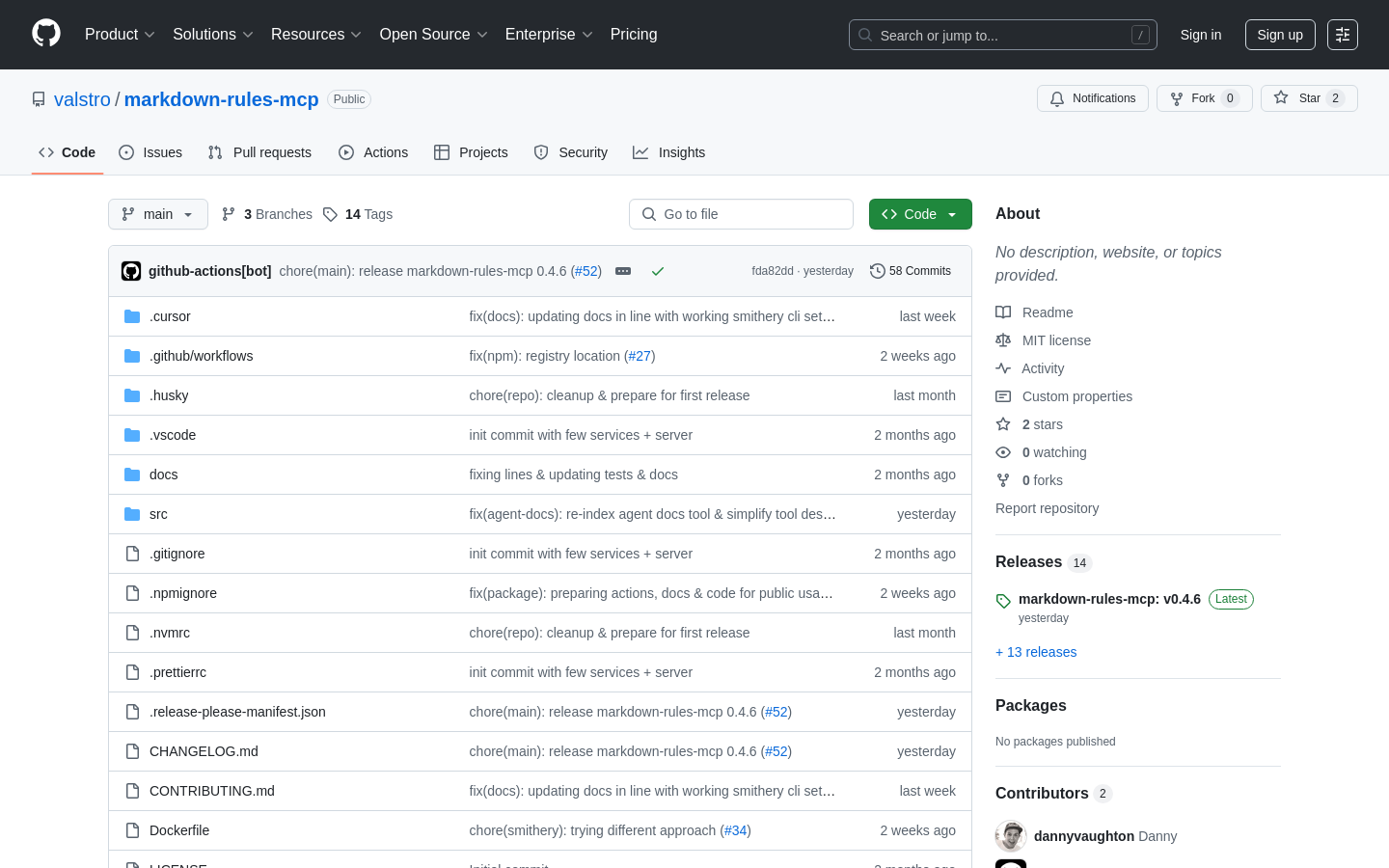
Task: Click the history clock icon next to 58 Commits
Action: click(878, 271)
